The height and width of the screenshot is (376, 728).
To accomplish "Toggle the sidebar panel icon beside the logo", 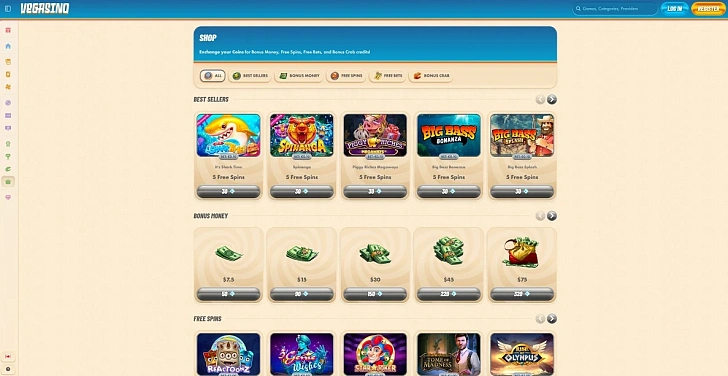I will 8,8.
